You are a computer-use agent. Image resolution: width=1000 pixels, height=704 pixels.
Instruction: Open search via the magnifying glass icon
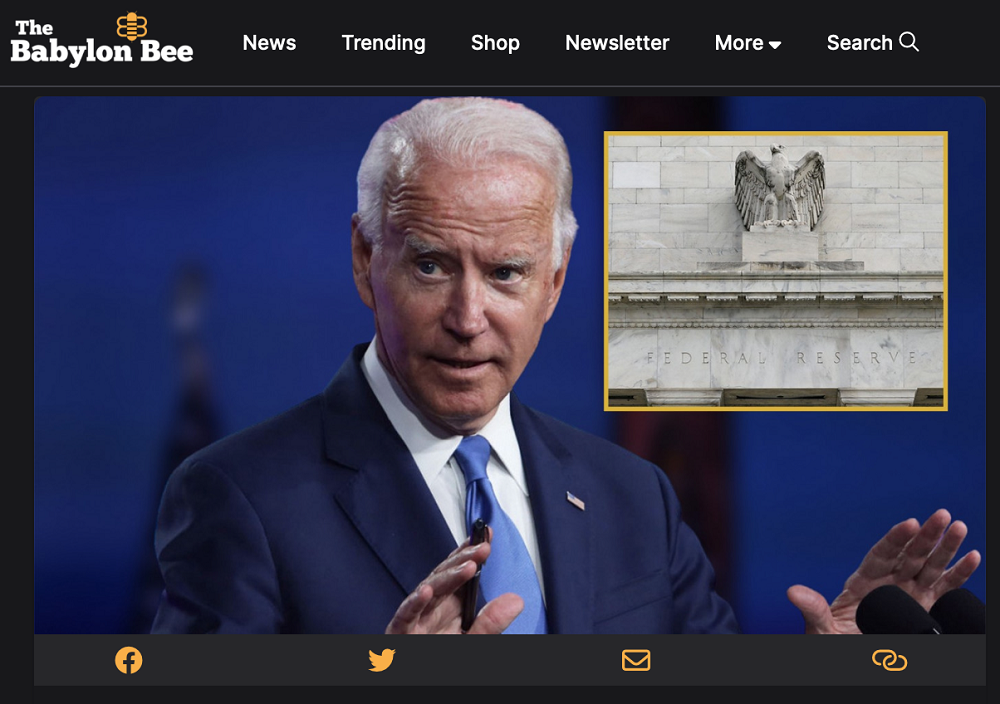pyautogui.click(x=909, y=42)
